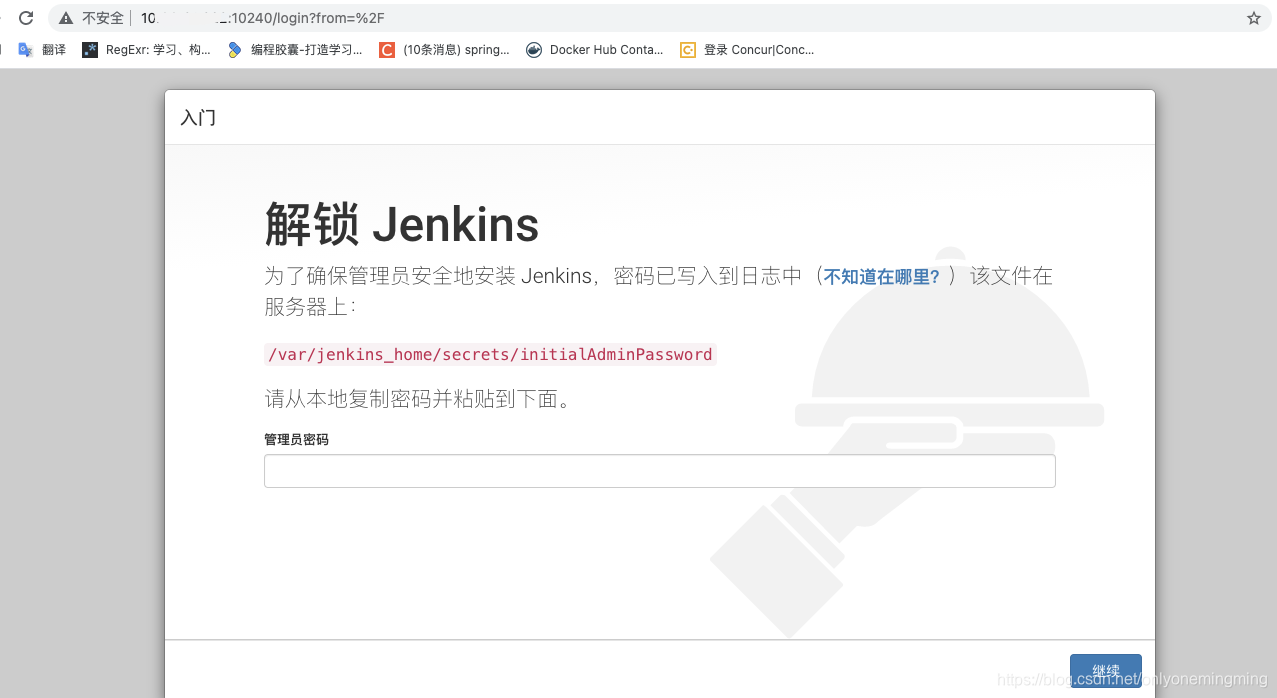
Task: Open the 登录 Concur bookmark
Action: (748, 49)
